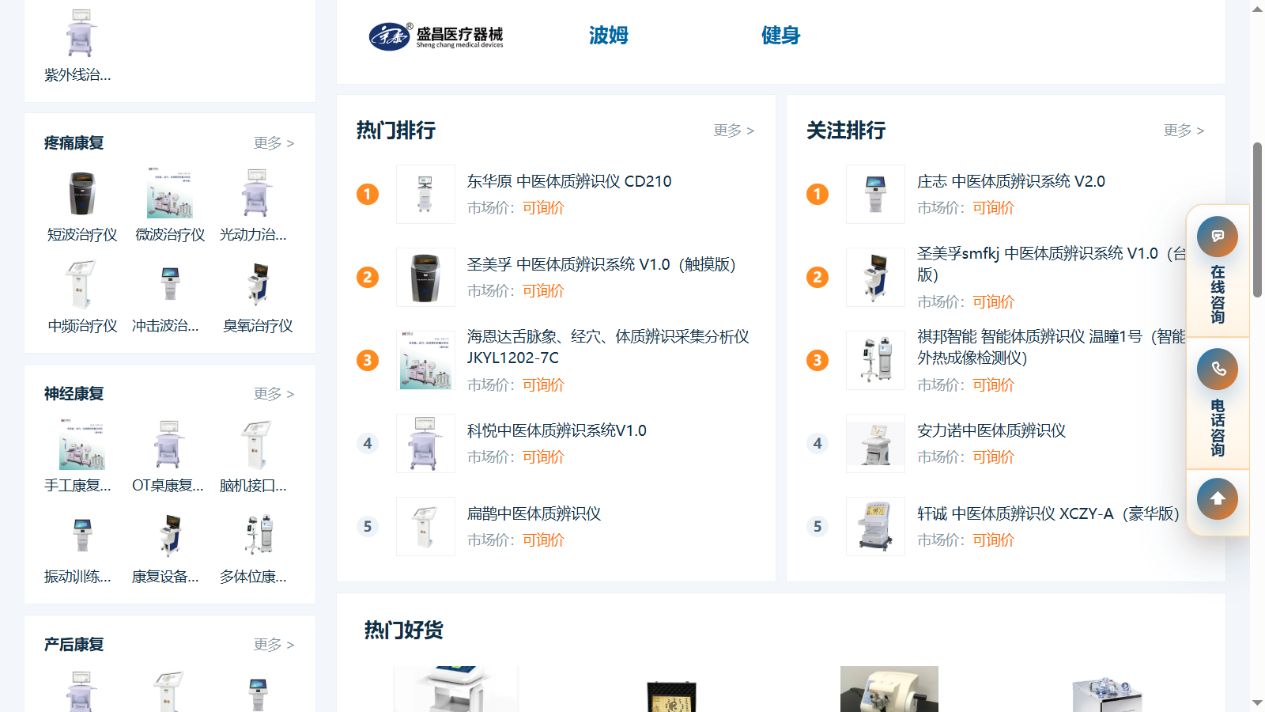This screenshot has width=1265, height=712.
Task: Open 多体位康复 product icon
Action: 257,536
